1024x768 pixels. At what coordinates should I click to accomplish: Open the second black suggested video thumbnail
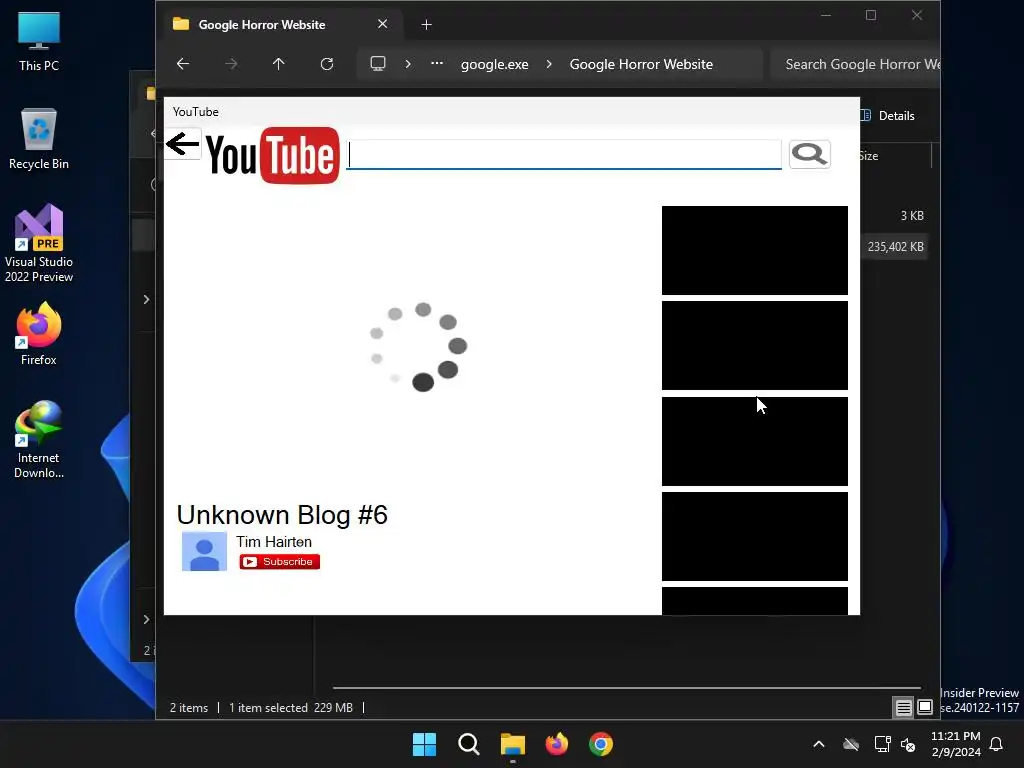tap(755, 345)
